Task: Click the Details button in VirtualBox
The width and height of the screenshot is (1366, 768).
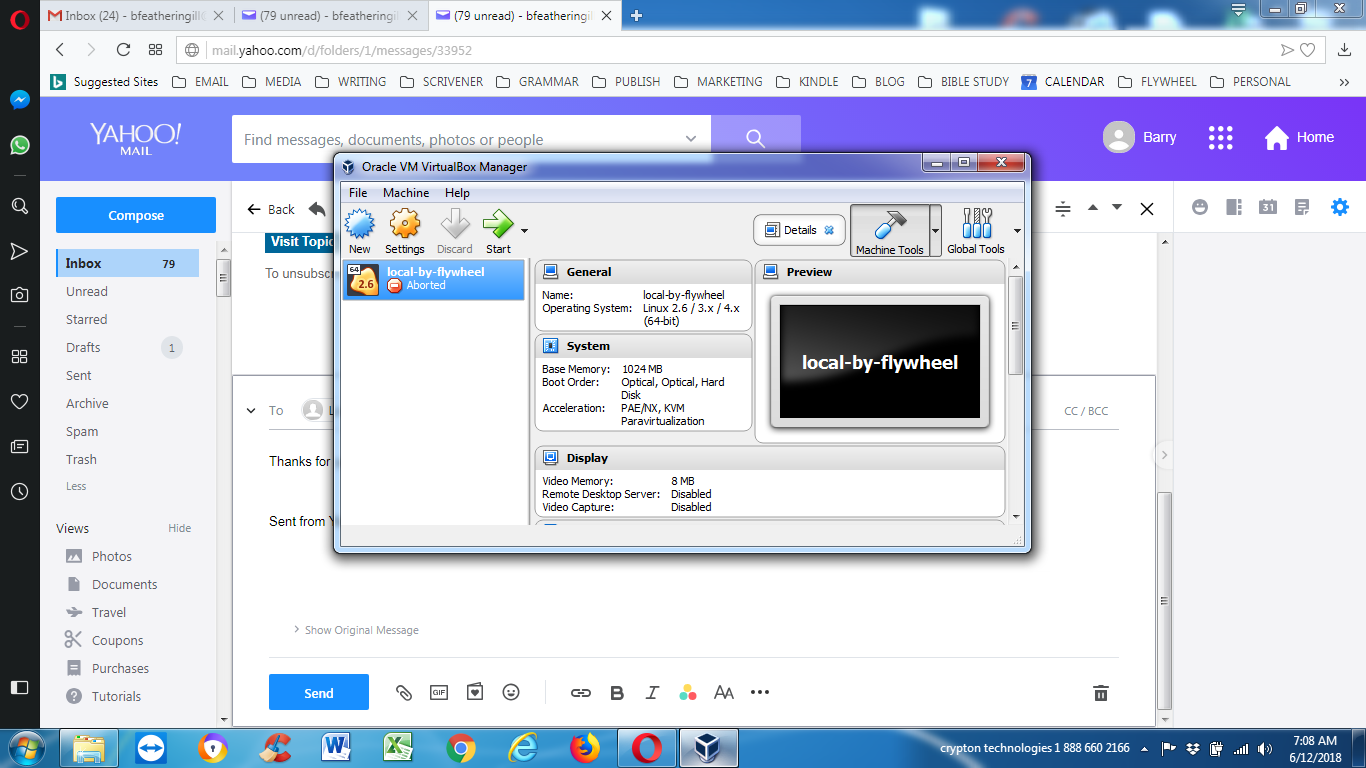Action: pyautogui.click(x=799, y=230)
